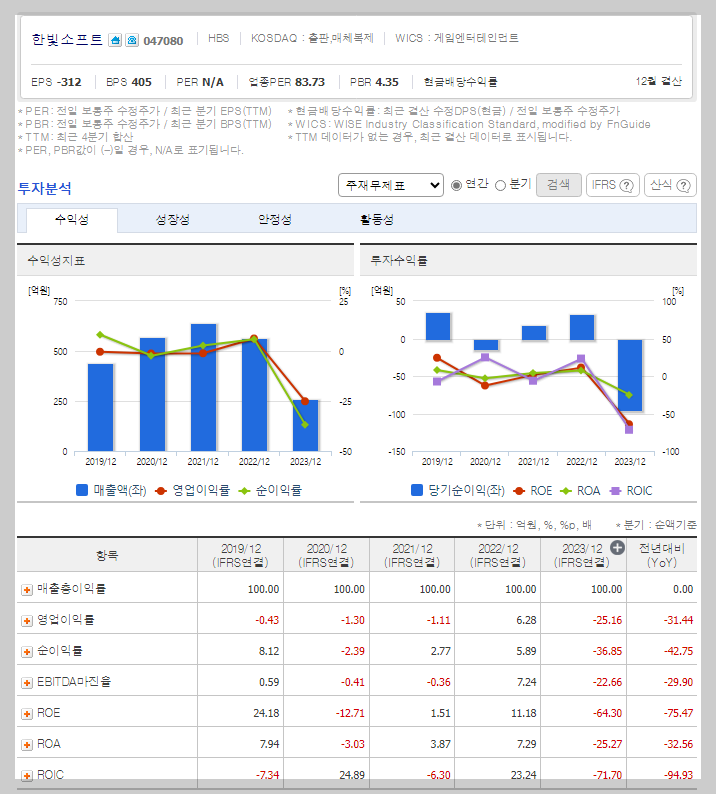This screenshot has width=716, height=794.
Task: Switch to the 성장성 tab
Action: pyautogui.click(x=173, y=220)
